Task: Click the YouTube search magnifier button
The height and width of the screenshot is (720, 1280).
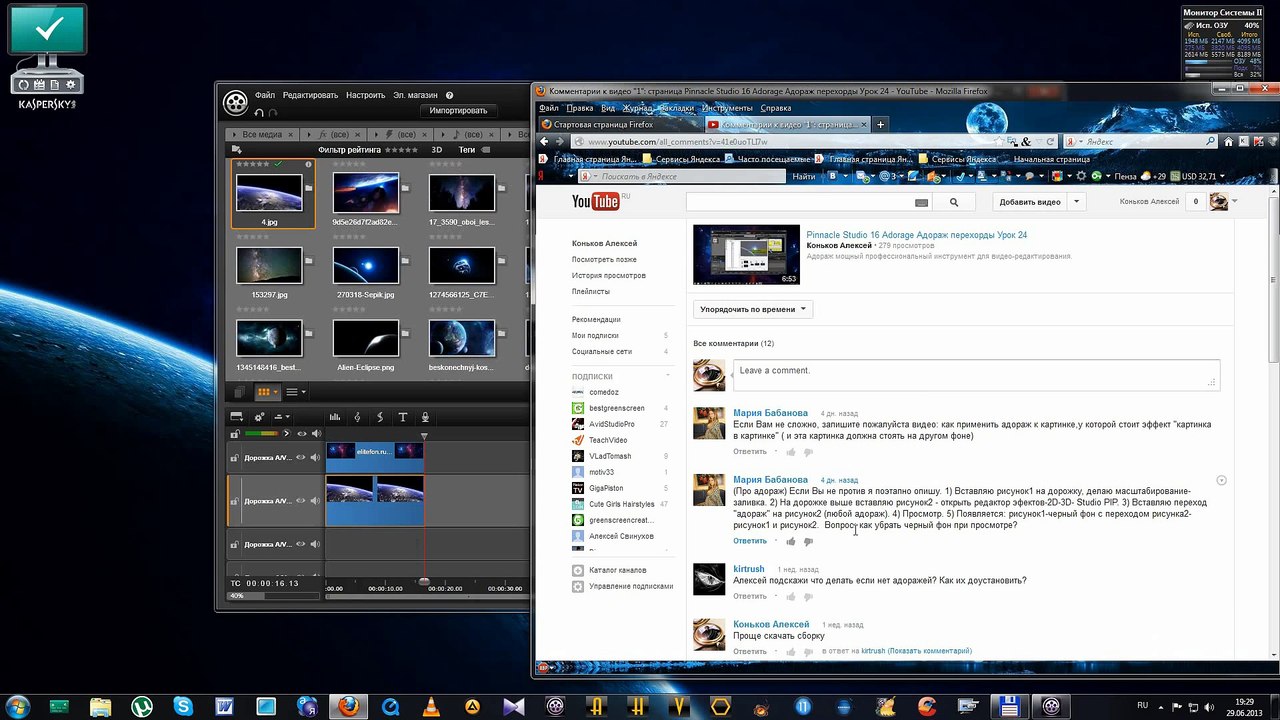Action: pos(954,202)
